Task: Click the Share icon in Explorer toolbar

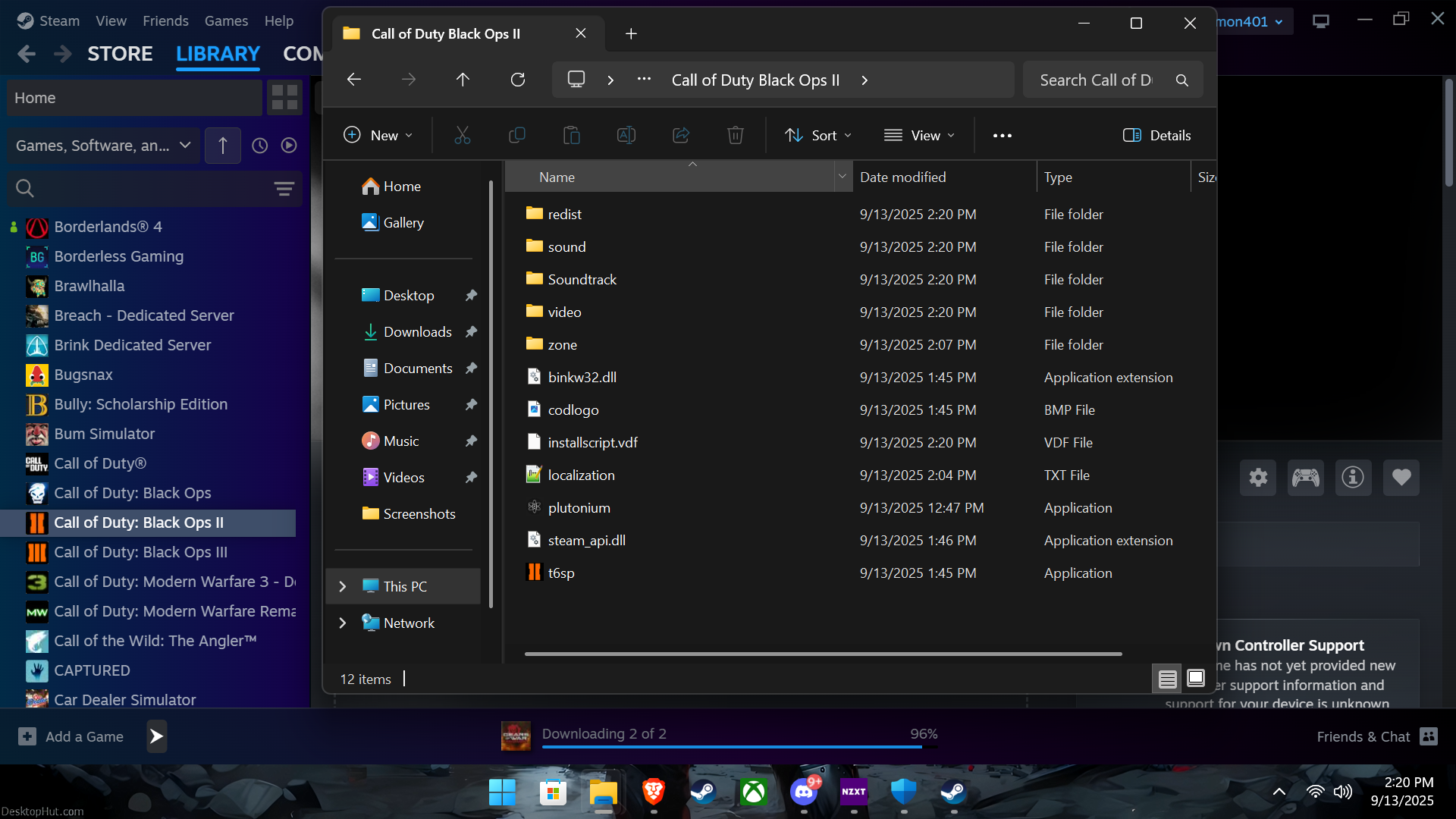Action: pyautogui.click(x=681, y=136)
